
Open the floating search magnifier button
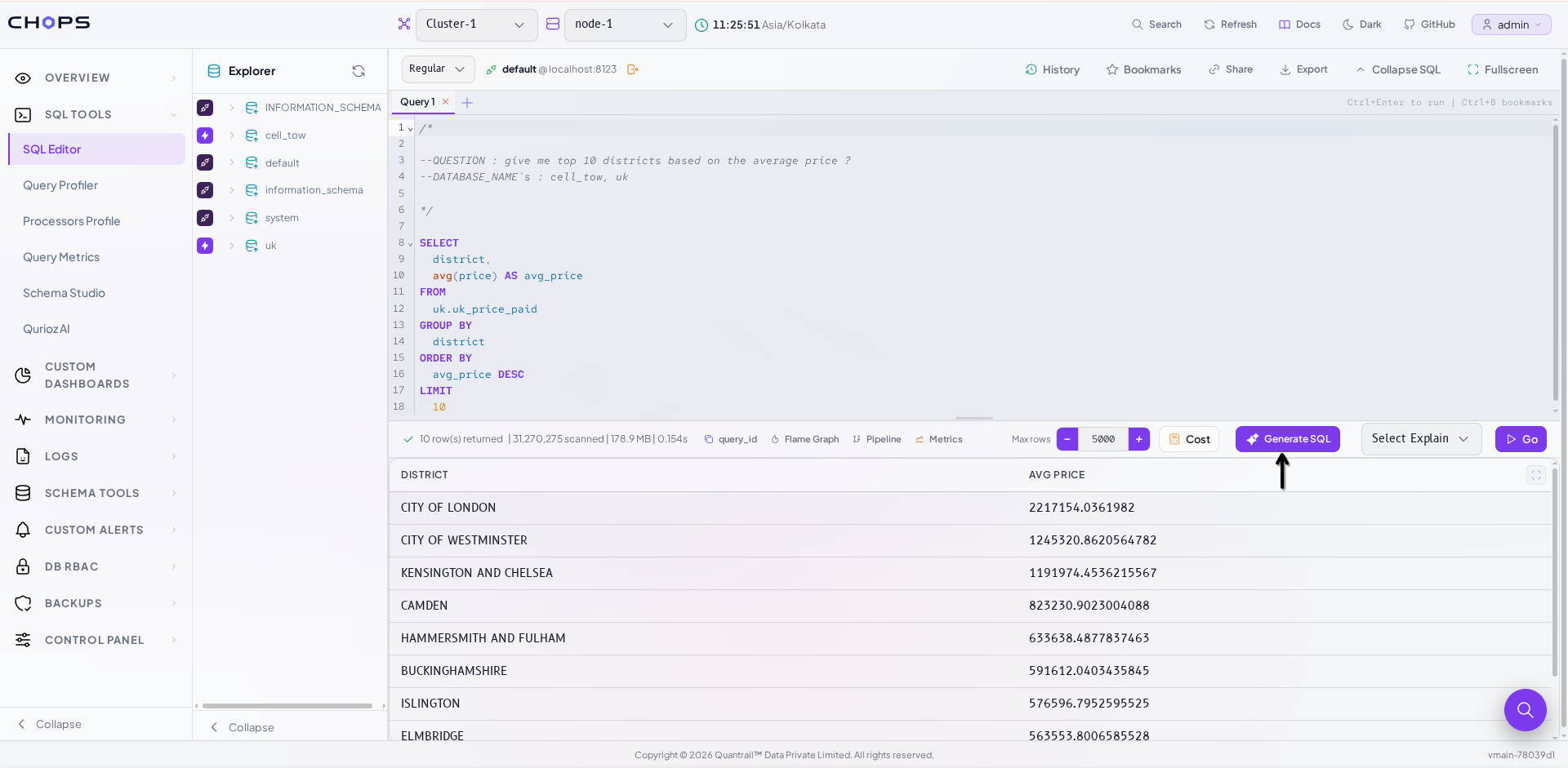pos(1526,710)
